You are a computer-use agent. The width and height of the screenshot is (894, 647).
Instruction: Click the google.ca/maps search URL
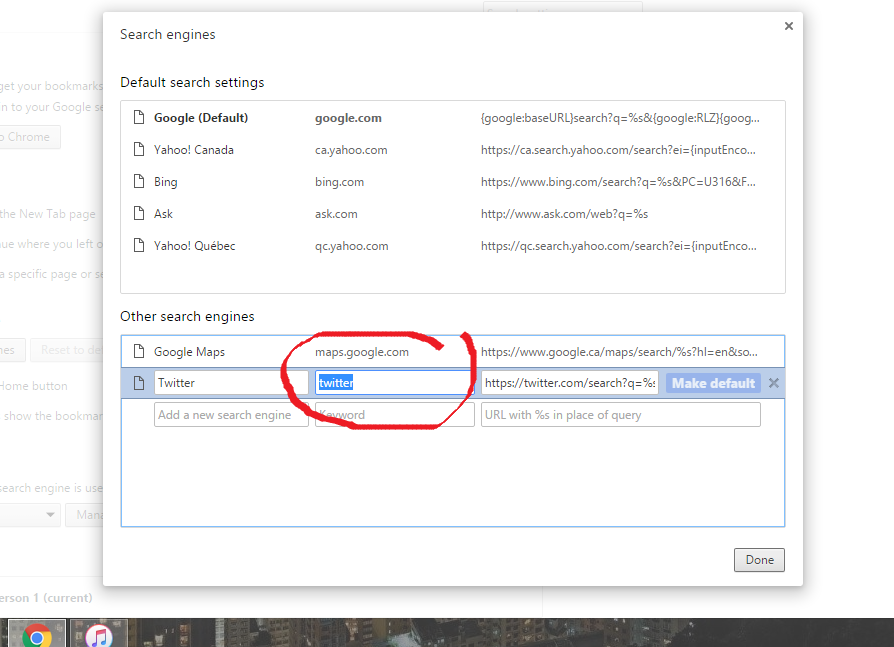(620, 352)
